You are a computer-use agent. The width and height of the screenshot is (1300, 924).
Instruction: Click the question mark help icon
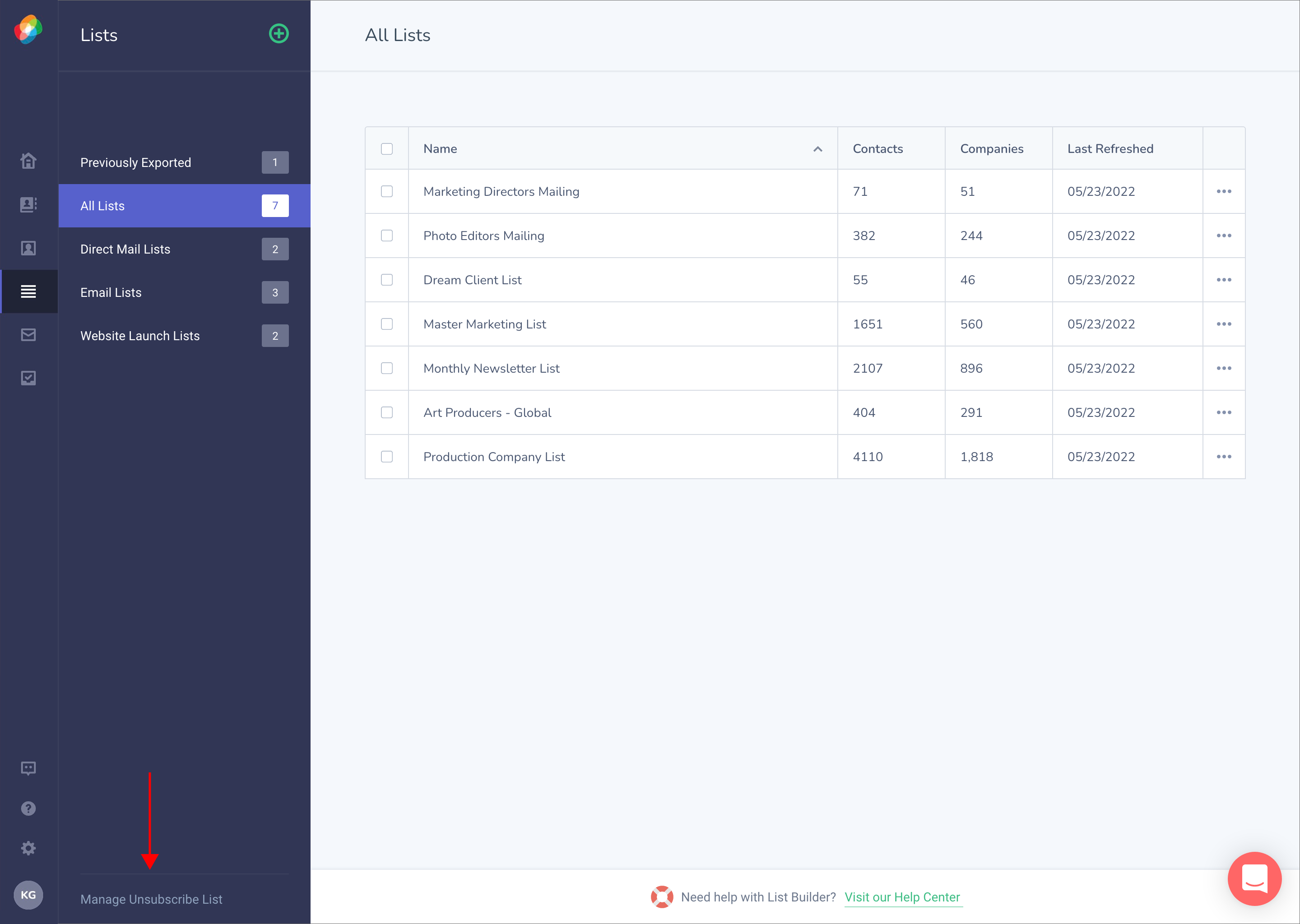pos(28,808)
